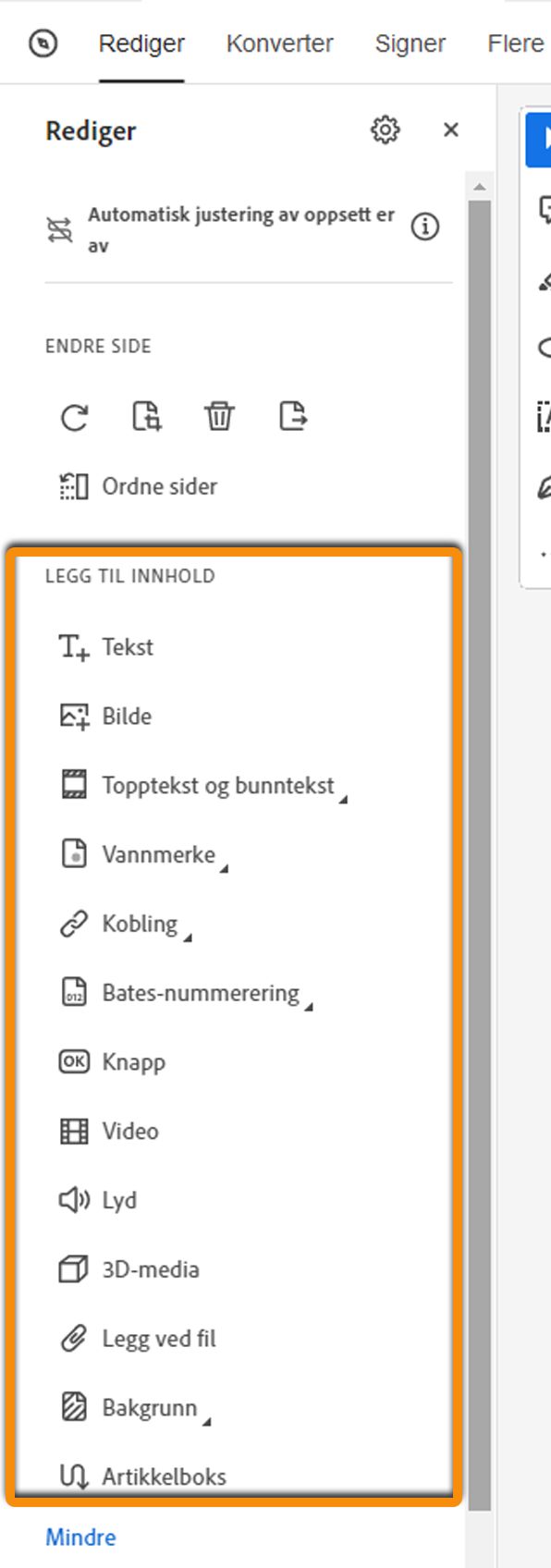
Task: Select the Knapp tool
Action: point(134,1061)
